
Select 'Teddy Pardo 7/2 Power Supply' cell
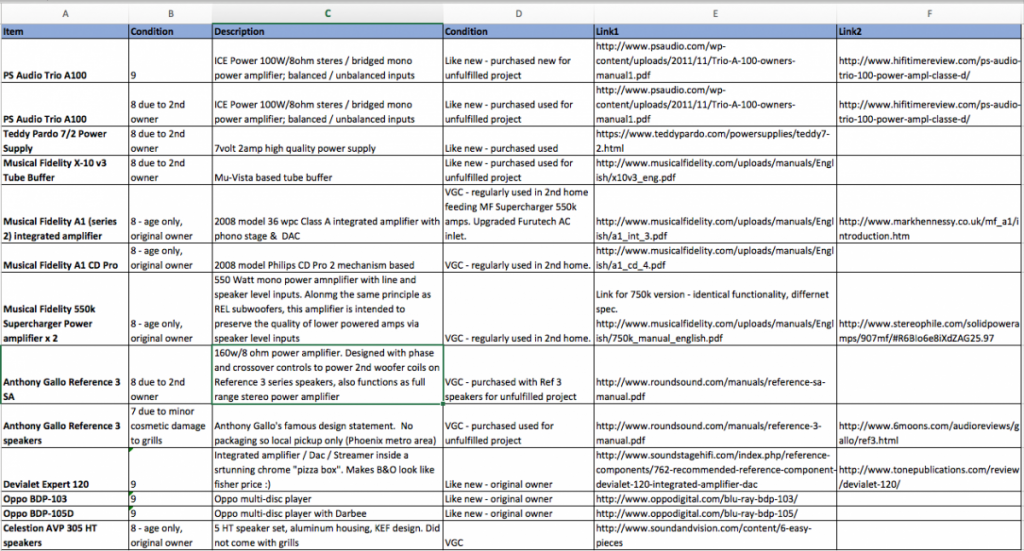pyautogui.click(x=65, y=141)
